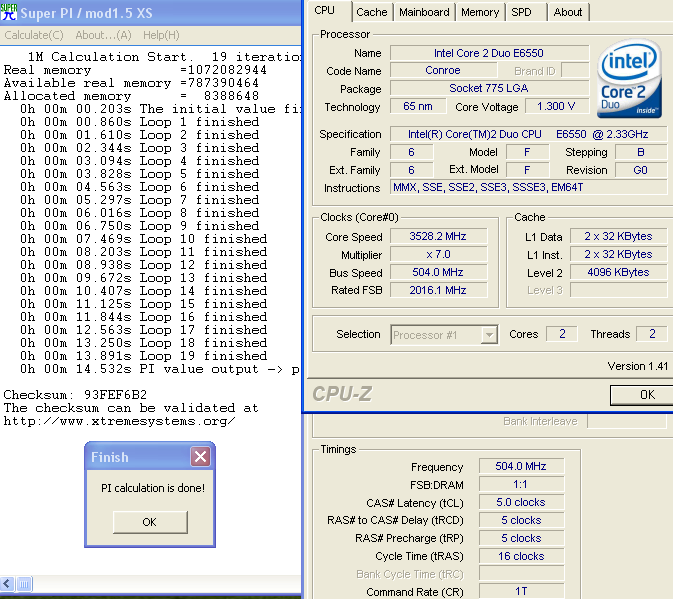Open the About...(A) menu in Super PI
The image size is (673, 599).
pos(103,35)
